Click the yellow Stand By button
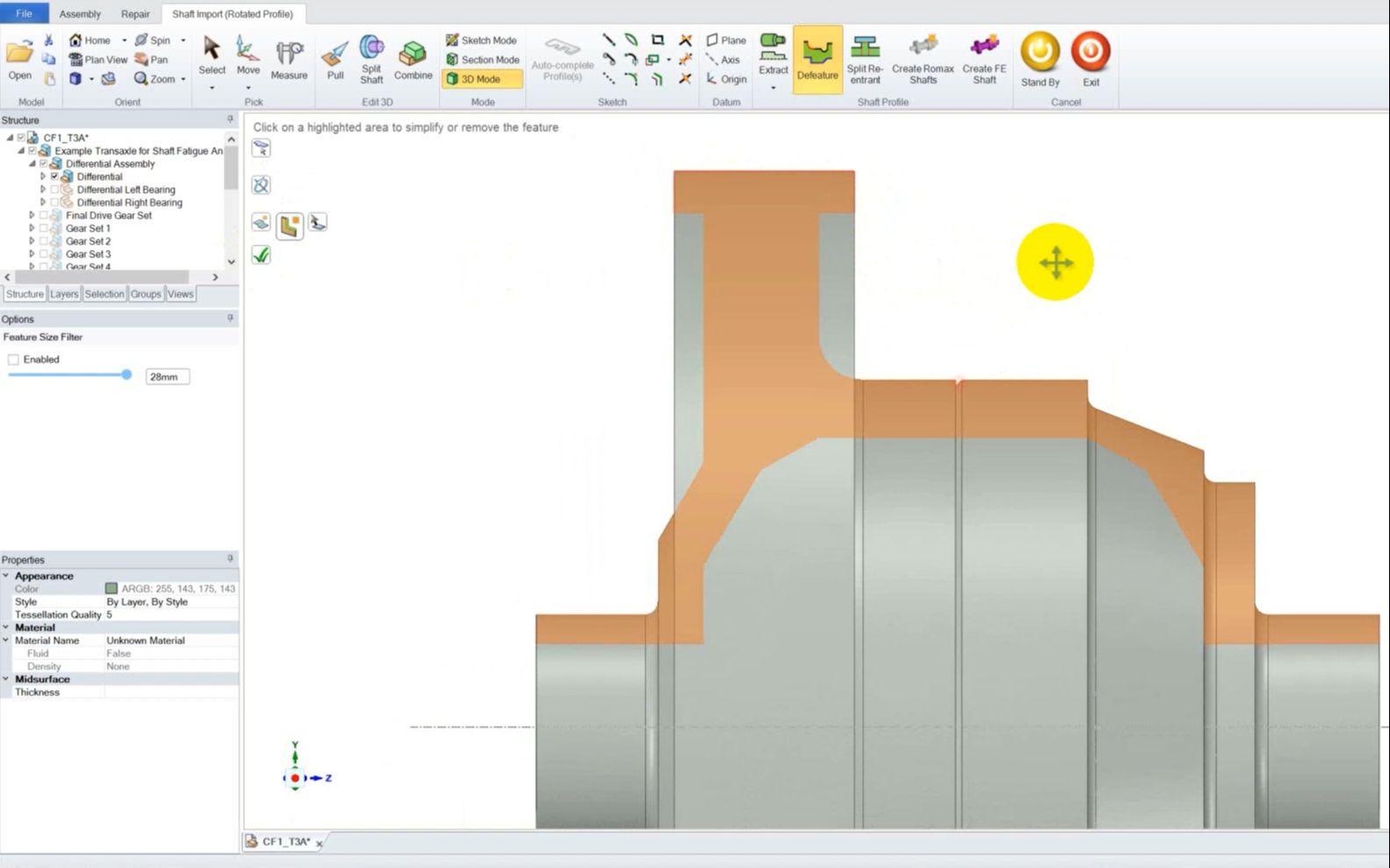The image size is (1390, 868). (x=1040, y=60)
